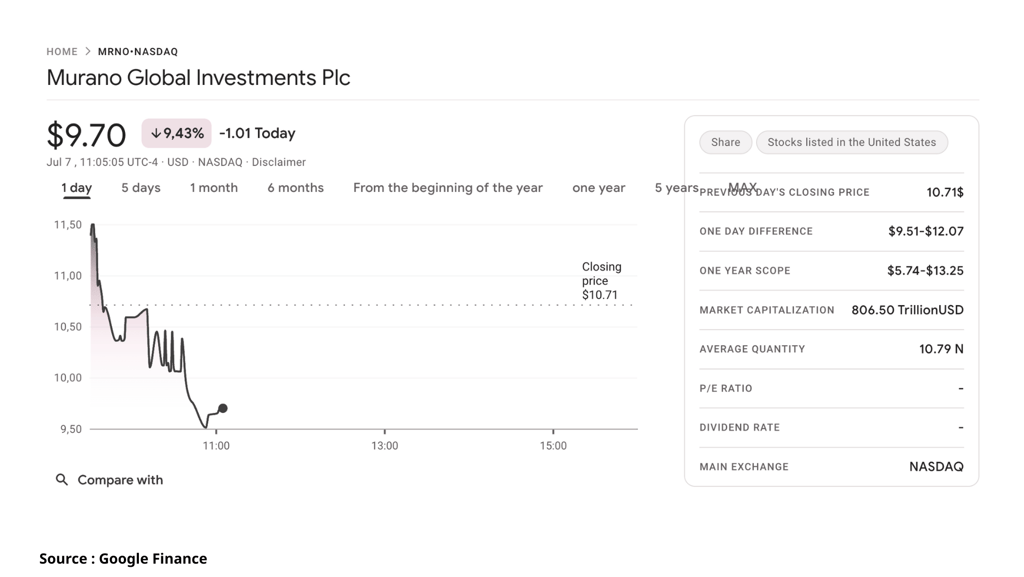This screenshot has width=1024, height=577.
Task: Click the down arrow in the 9,43% badge
Action: point(155,133)
